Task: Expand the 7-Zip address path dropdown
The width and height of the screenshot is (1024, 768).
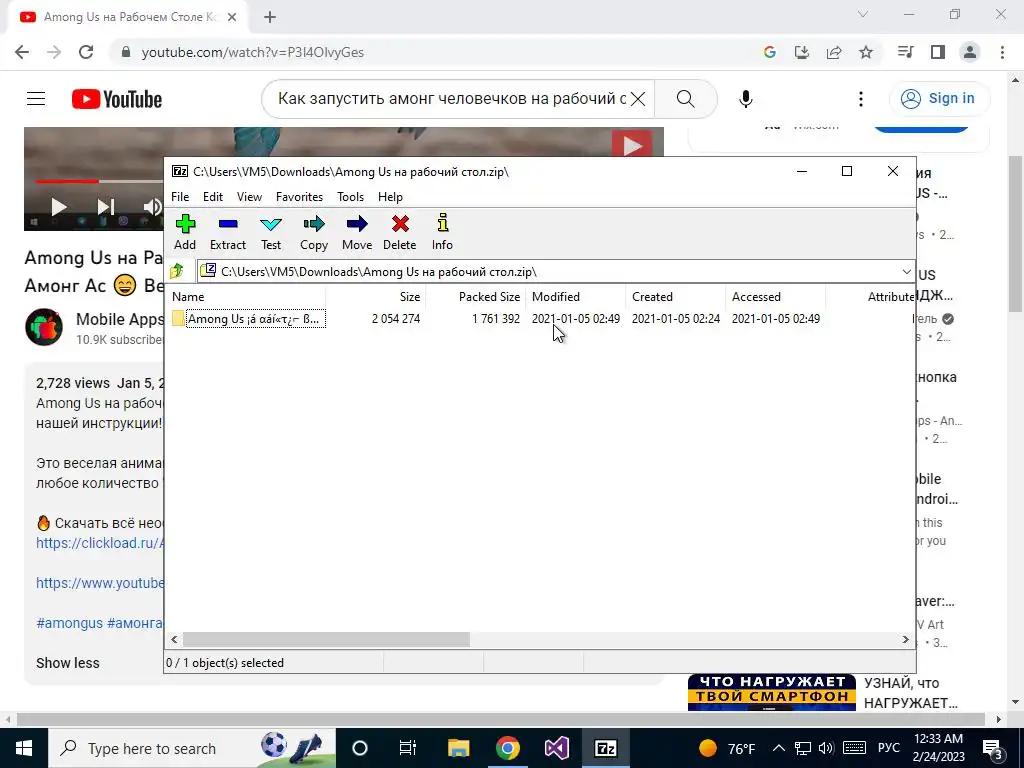Action: (x=906, y=272)
